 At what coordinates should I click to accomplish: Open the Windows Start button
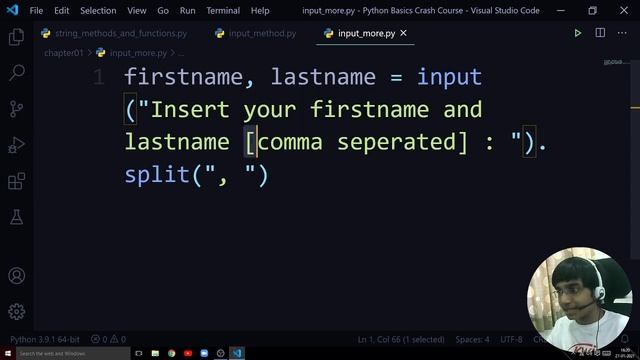(8, 353)
